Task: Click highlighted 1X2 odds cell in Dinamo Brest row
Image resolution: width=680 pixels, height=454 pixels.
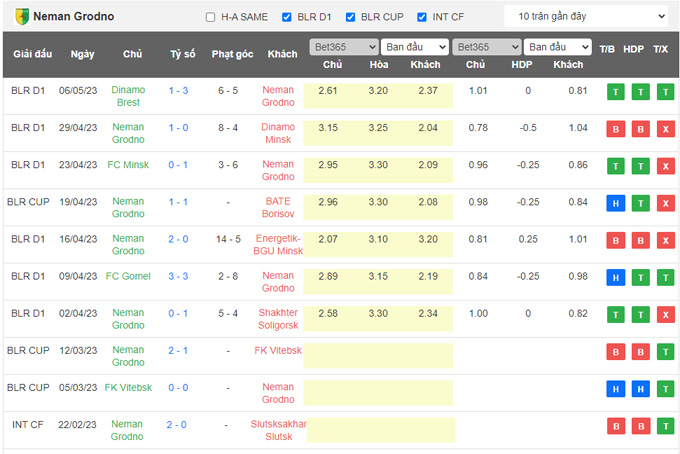Action: [376, 91]
